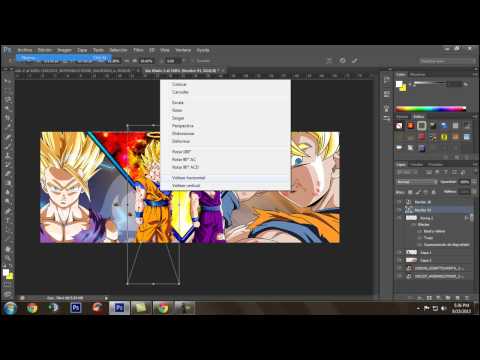480x360 pixels.
Task: Open the Layers panel flyout menu
Action: pos(475,164)
